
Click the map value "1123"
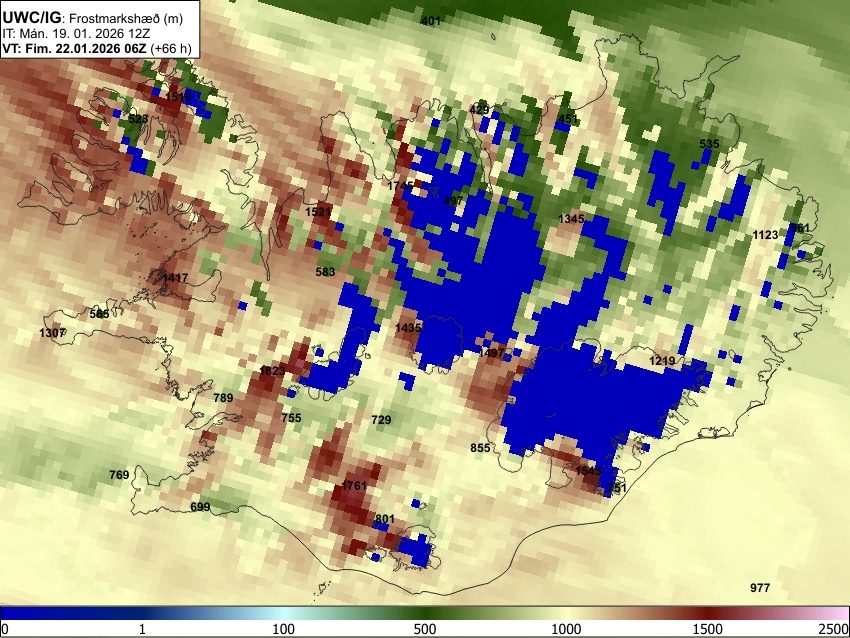point(765,235)
